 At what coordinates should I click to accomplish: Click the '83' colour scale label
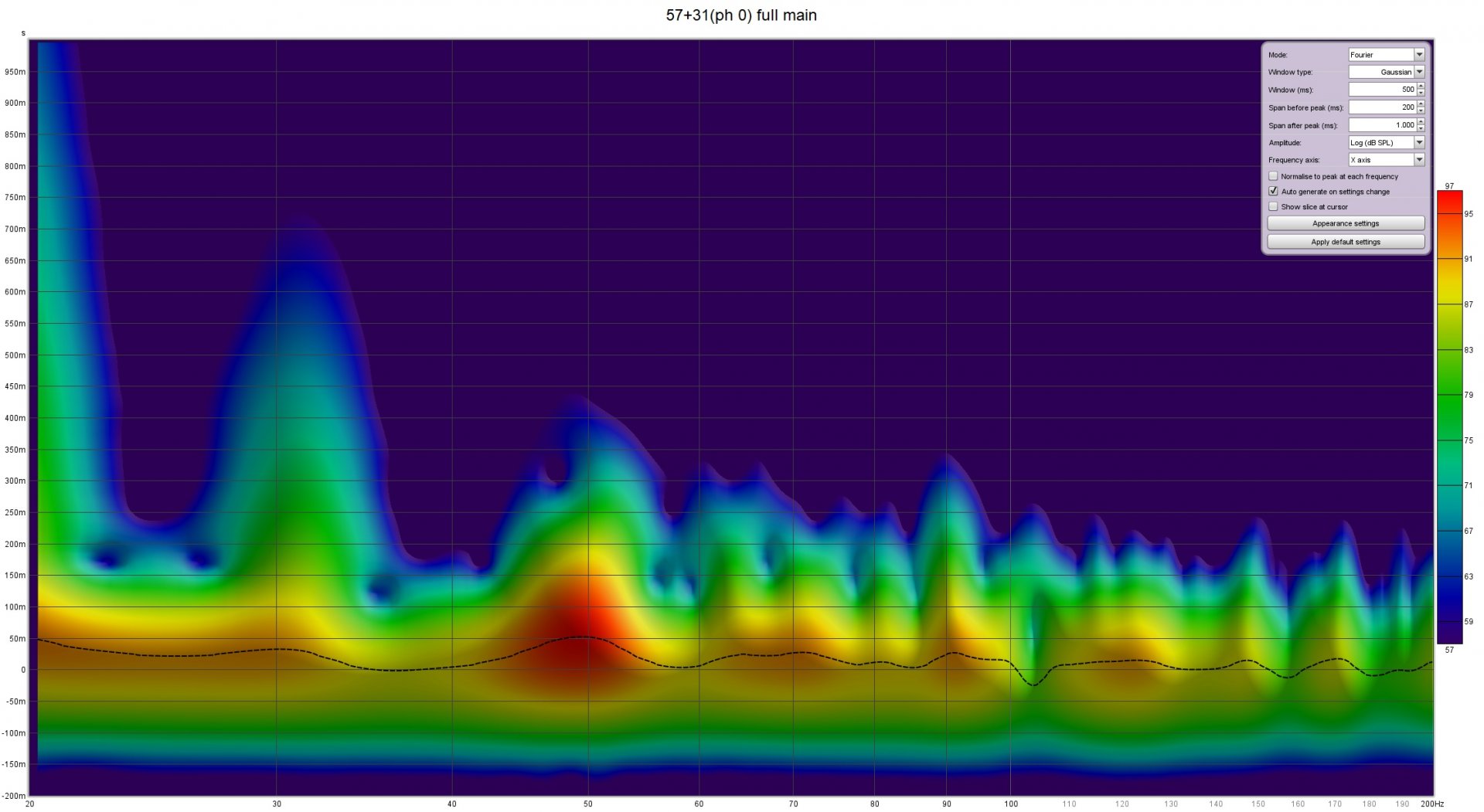[x=1469, y=350]
